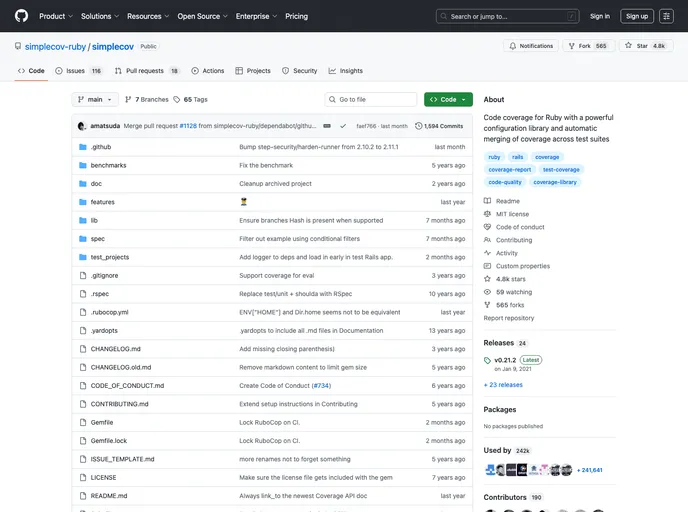Open the GitHub home logo
688x512 pixels.
pyautogui.click(x=21, y=16)
